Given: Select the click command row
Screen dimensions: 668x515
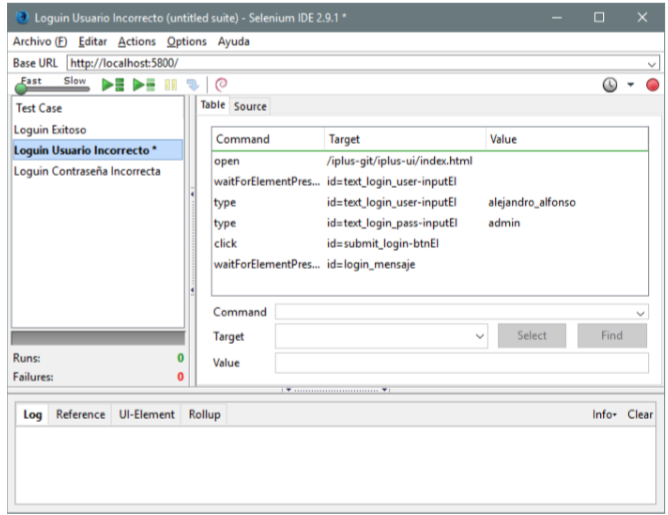Looking at the screenshot, I should point(430,244).
